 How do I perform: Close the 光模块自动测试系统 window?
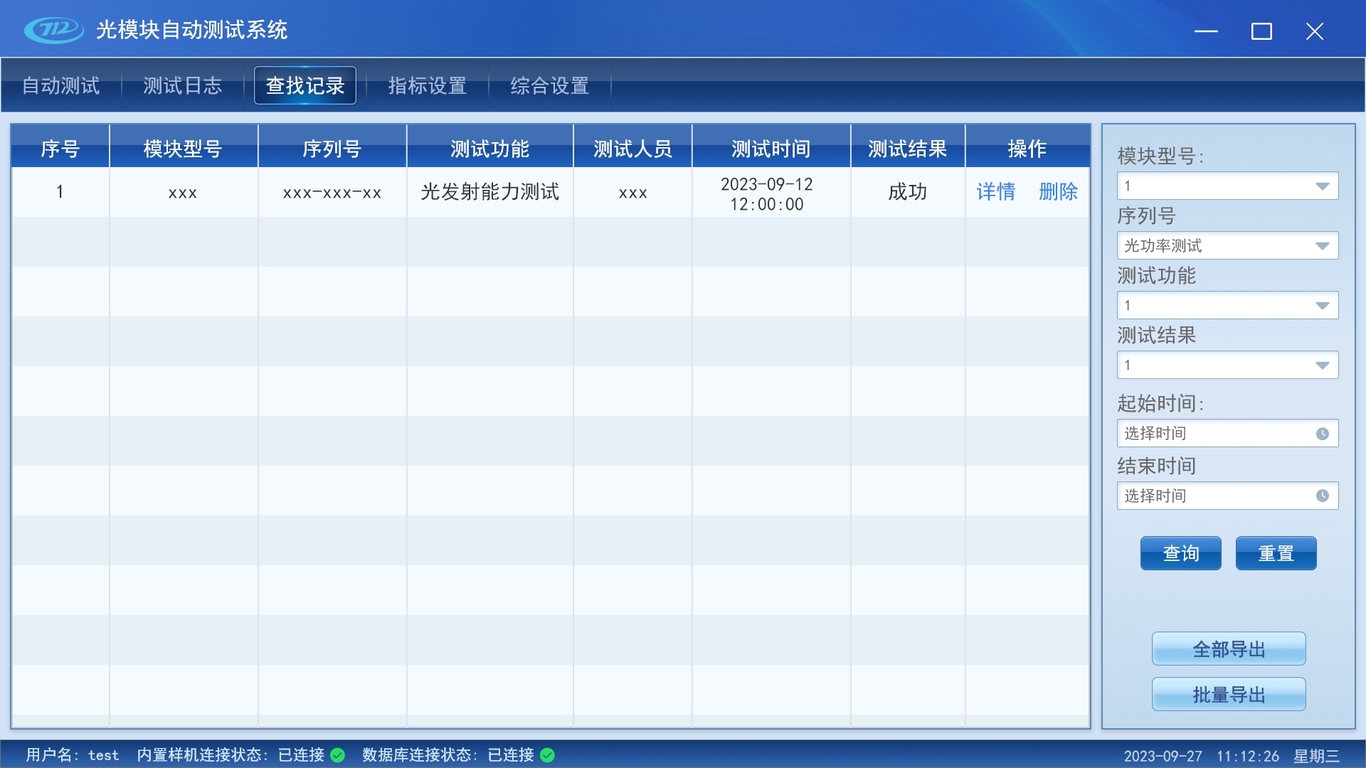(1315, 31)
